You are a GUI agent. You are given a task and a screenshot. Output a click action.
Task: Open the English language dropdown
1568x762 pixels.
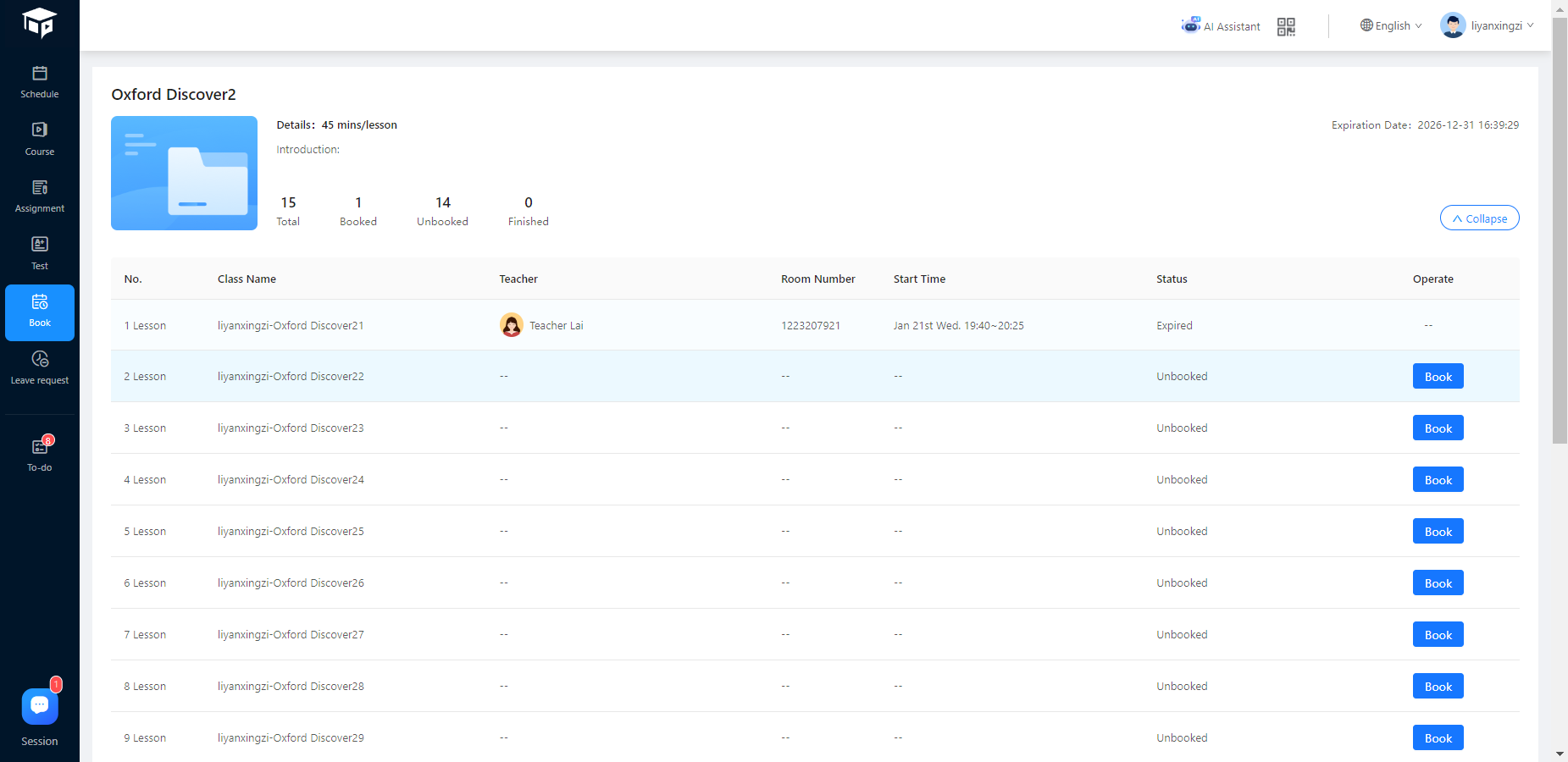[1391, 26]
